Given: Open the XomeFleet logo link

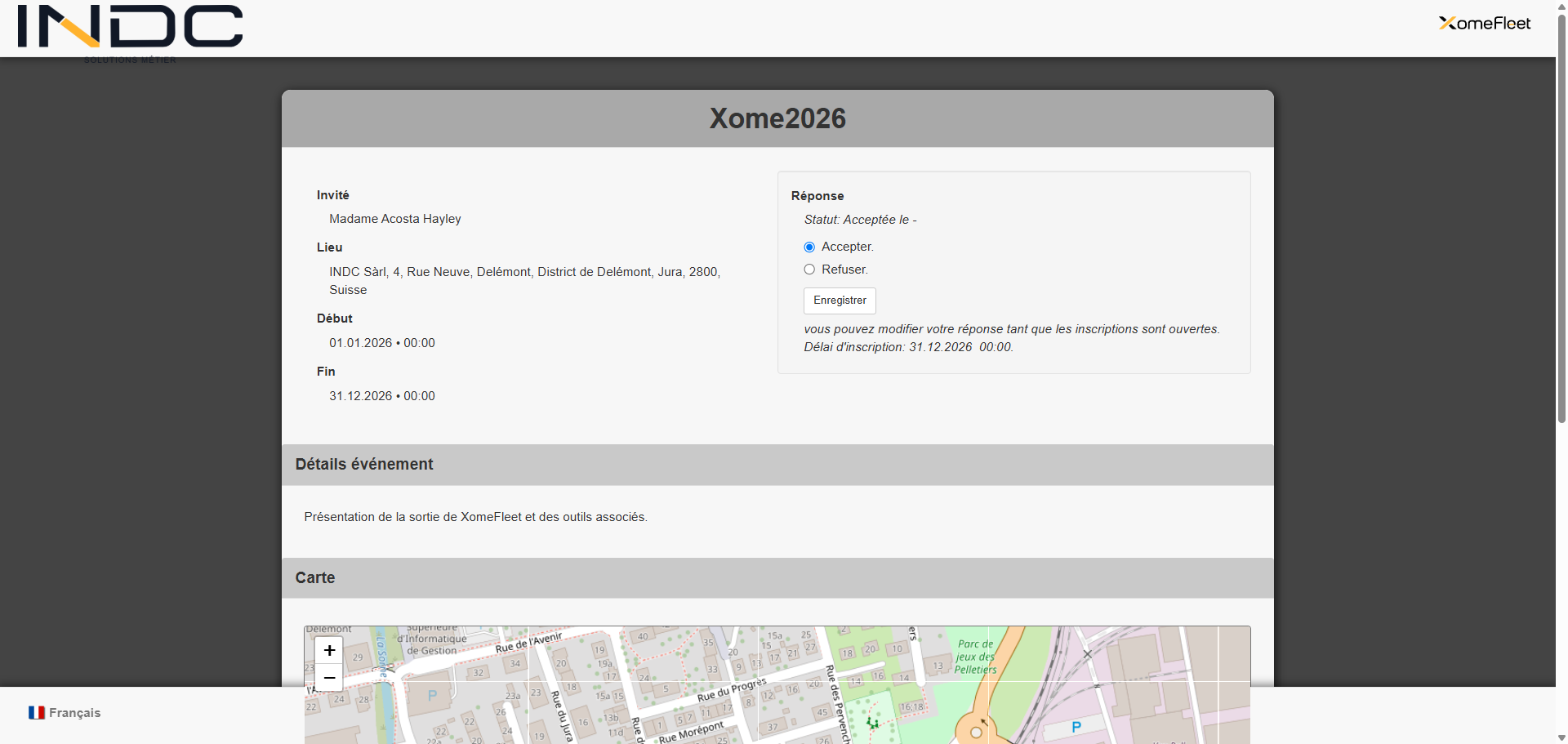Looking at the screenshot, I should coord(1485,23).
